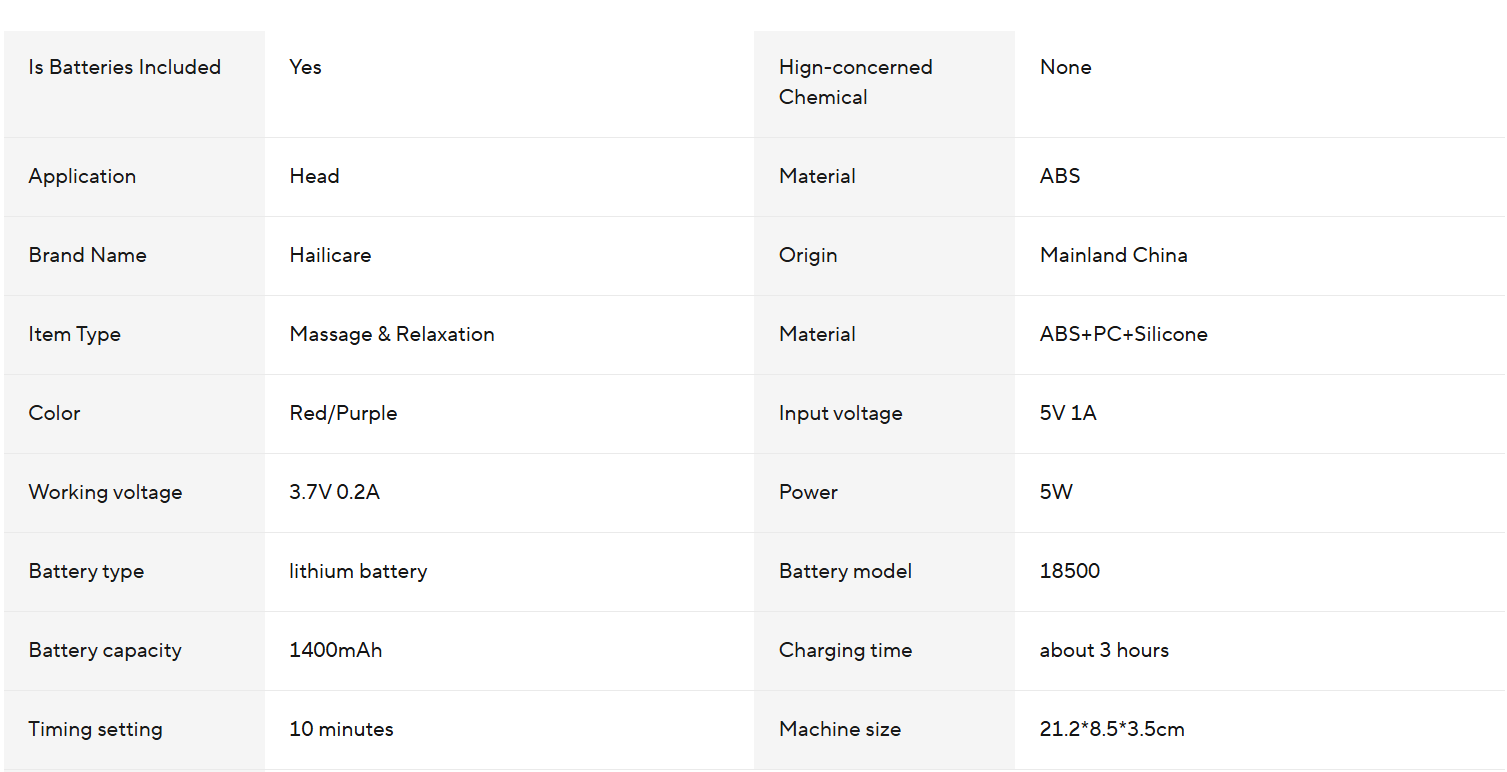
Task: Click the '5W' power value
Action: coord(1056,492)
